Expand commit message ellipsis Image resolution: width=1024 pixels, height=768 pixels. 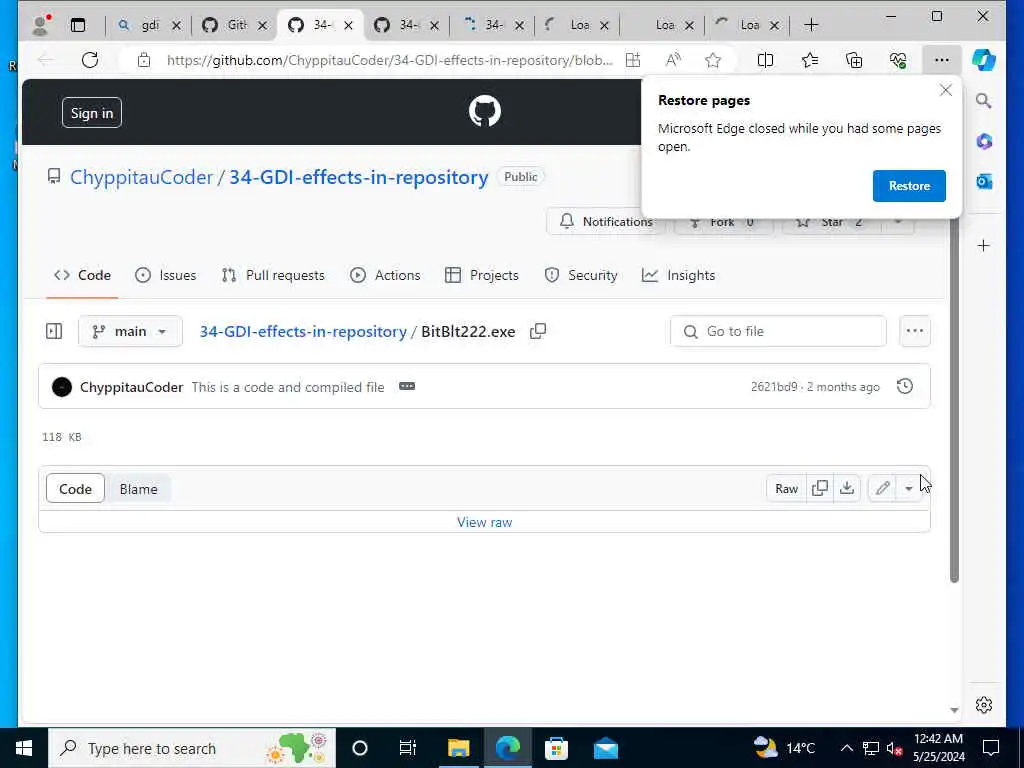click(x=407, y=387)
